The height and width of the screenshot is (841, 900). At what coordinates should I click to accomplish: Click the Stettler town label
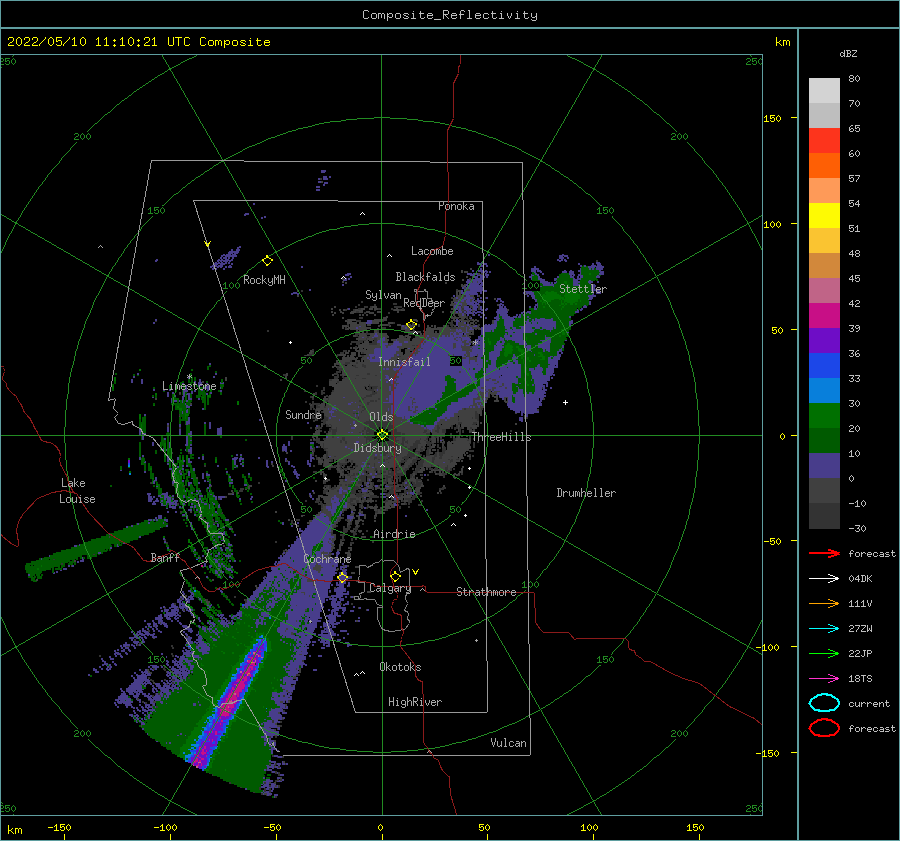click(x=583, y=289)
